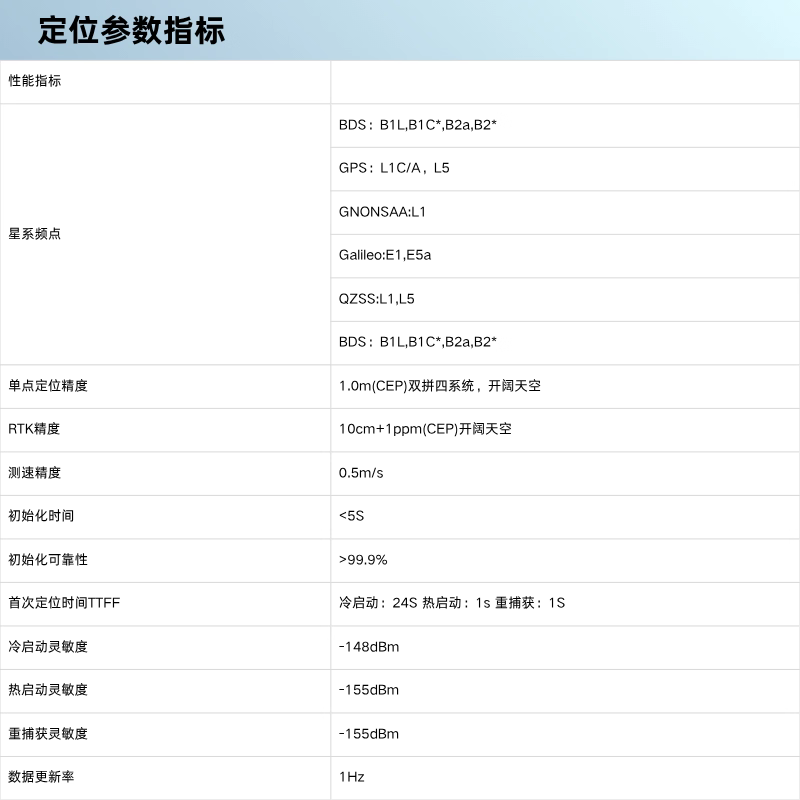
Task: Select the 初始化可靠性 label
Action: tap(48, 560)
